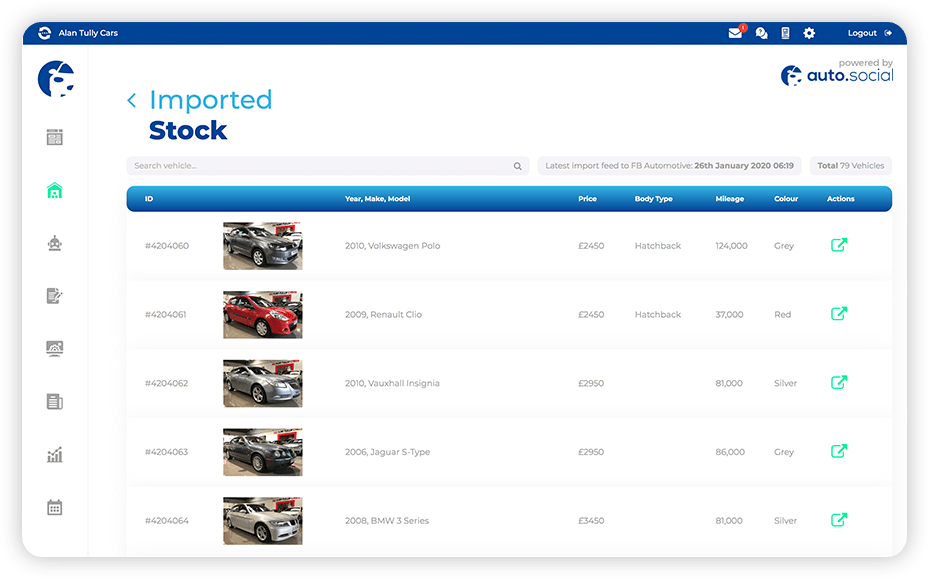Open the mail inbox icon with notification
Image resolution: width=929 pixels, height=579 pixels.
[736, 33]
